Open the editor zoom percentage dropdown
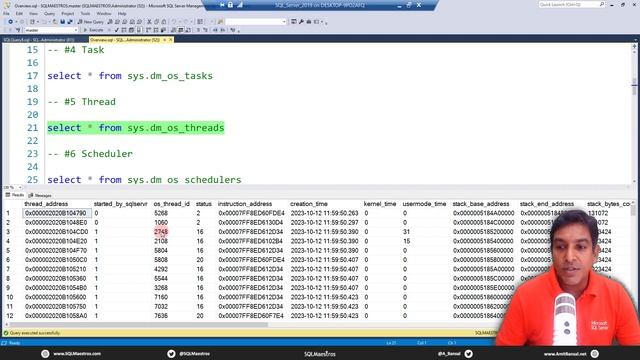This screenshot has height=360, width=640. (13, 187)
